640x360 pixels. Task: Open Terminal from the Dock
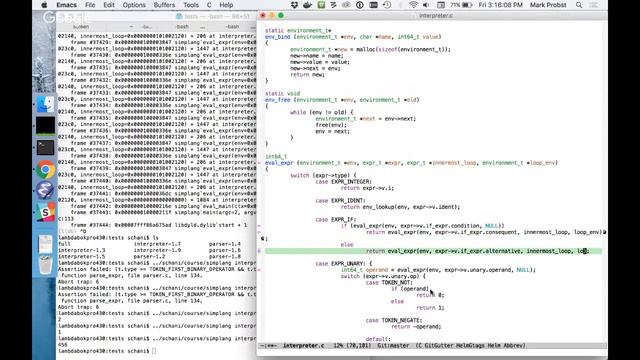coord(45,148)
